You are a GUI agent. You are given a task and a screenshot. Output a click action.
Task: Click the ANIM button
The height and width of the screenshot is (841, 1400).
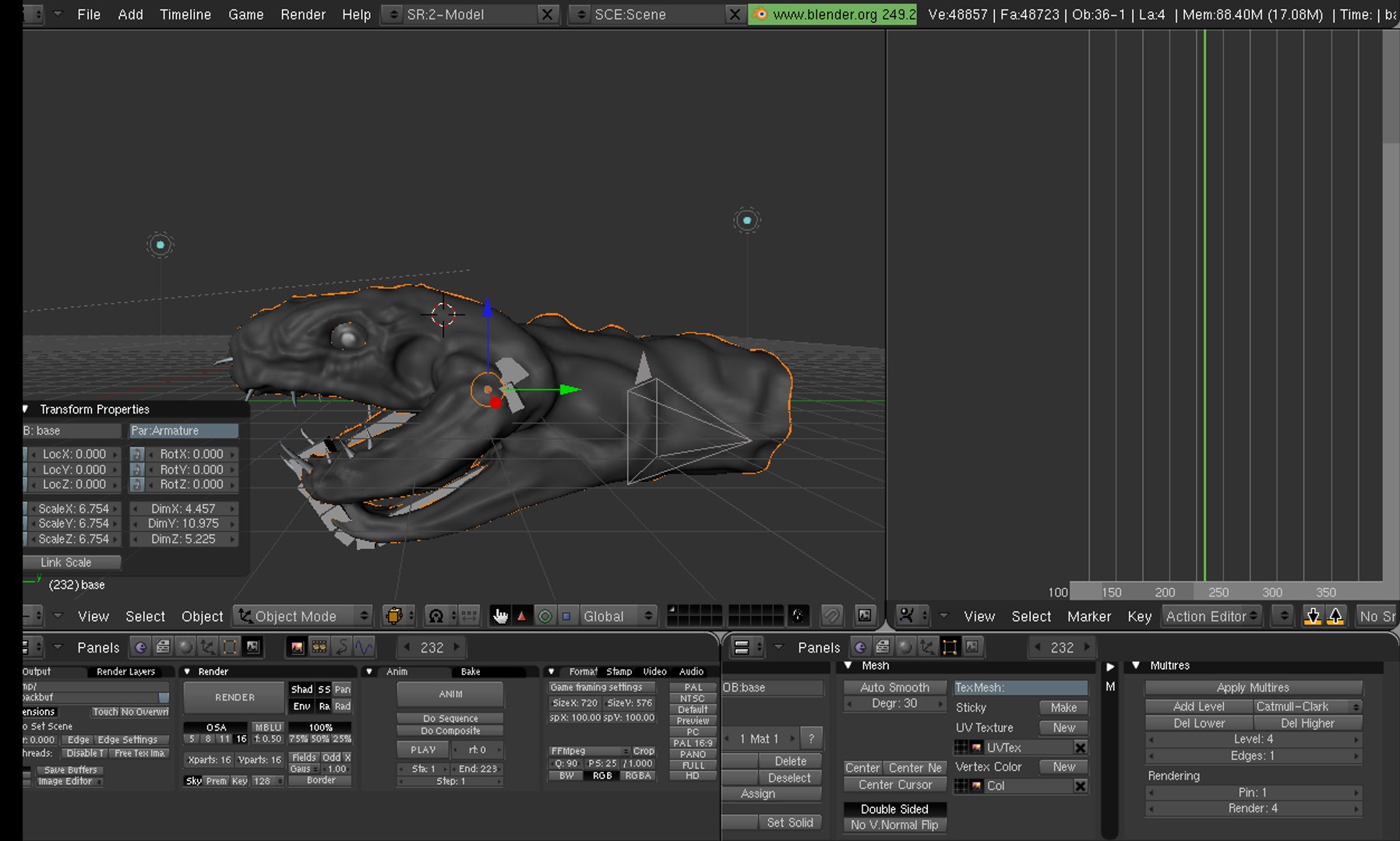pos(450,694)
